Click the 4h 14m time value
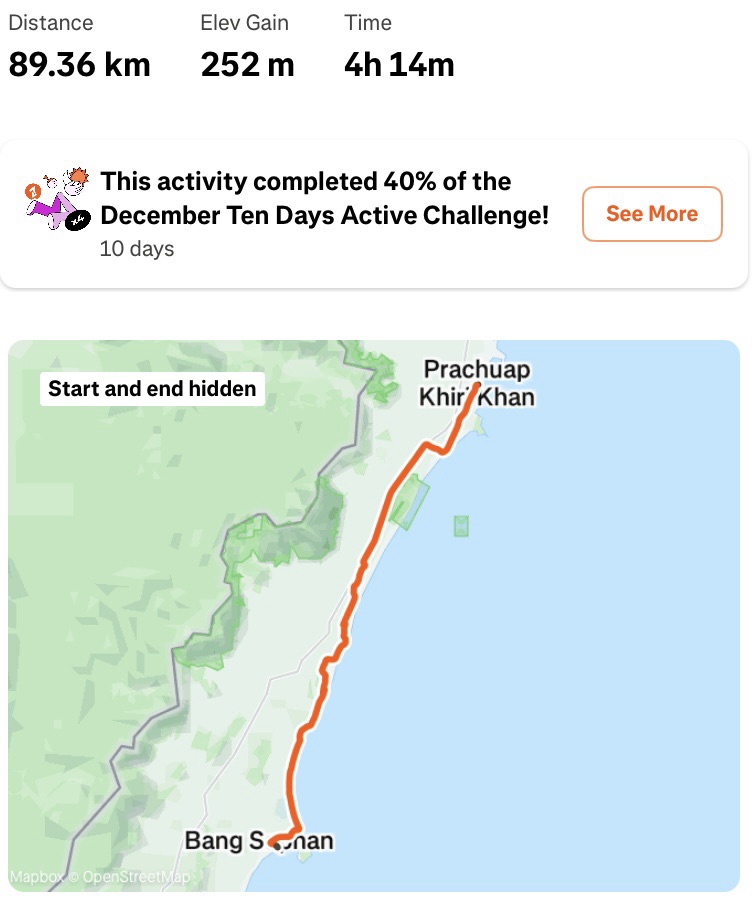The image size is (754, 907). coord(399,65)
